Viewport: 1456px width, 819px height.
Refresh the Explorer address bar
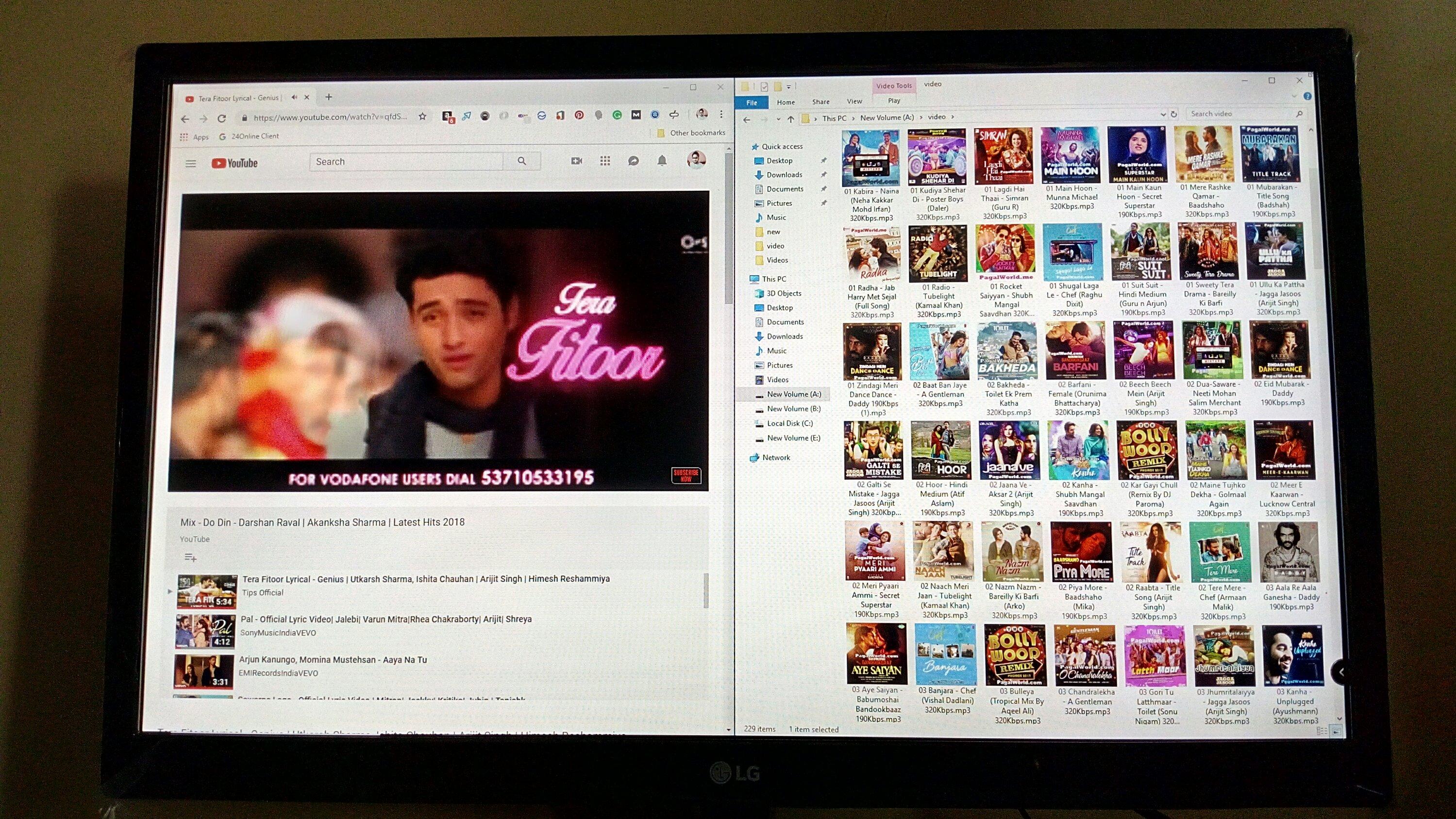(x=1173, y=114)
